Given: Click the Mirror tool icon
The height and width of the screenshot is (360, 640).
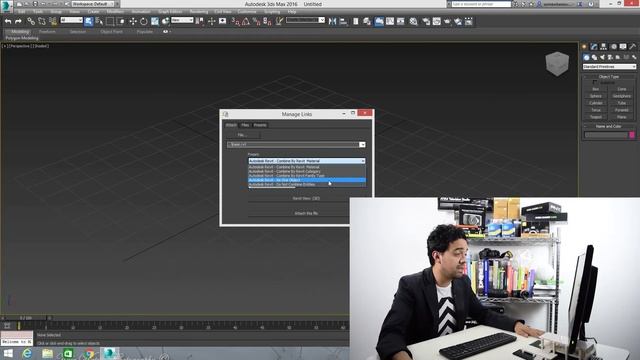Looking at the screenshot, I should click(333, 21).
